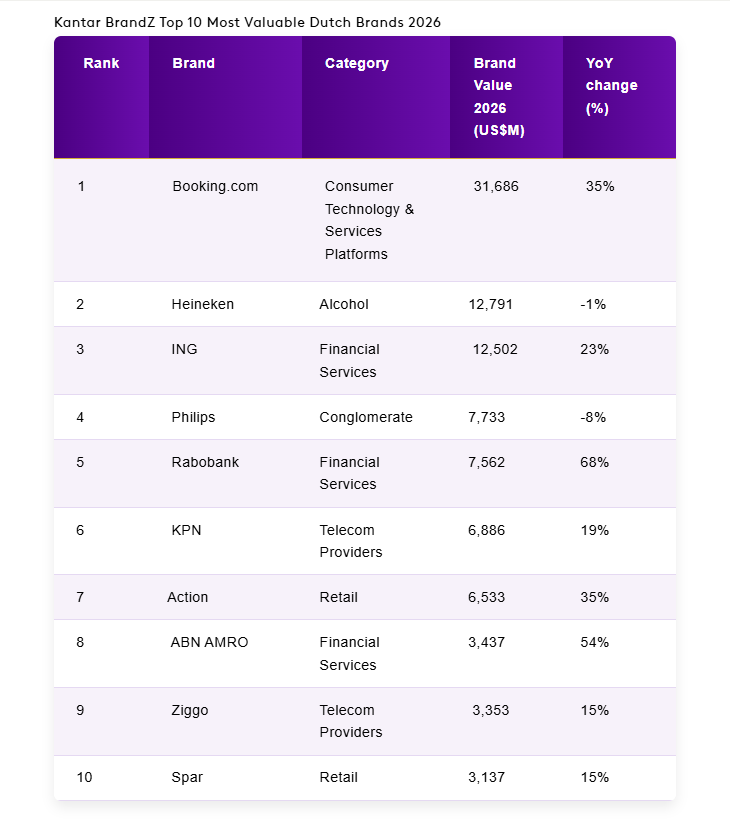Click the Brand column header
730x819 pixels.
pos(193,63)
